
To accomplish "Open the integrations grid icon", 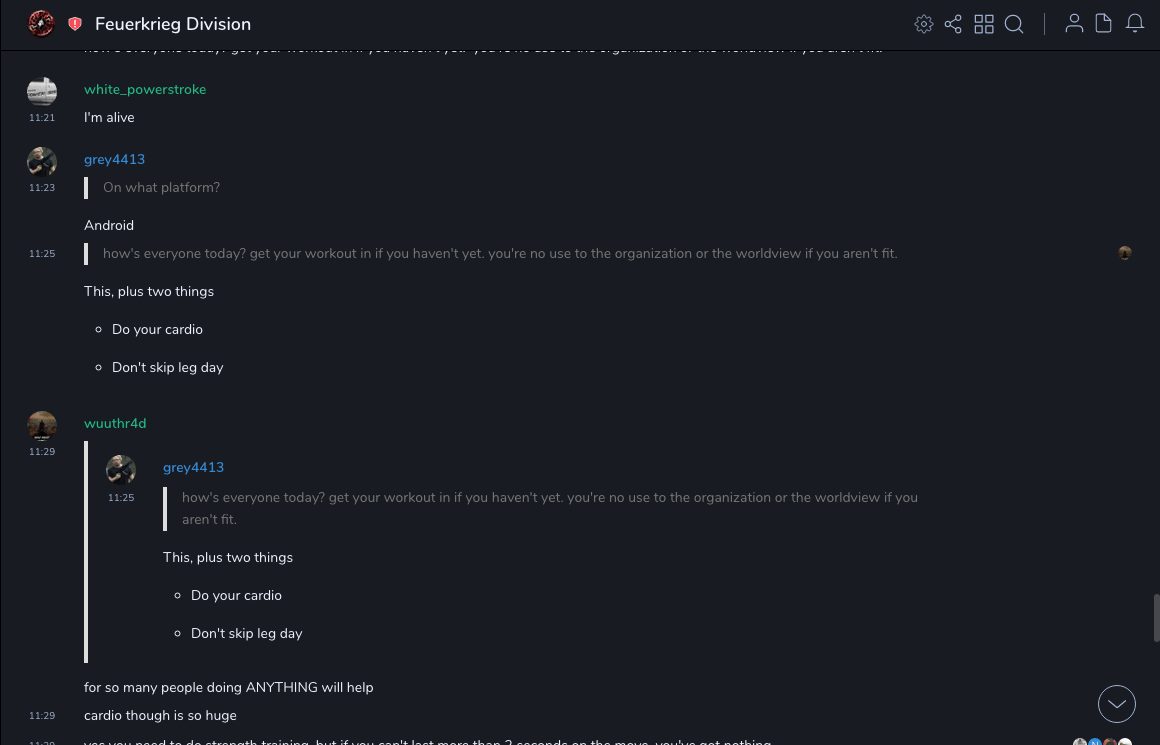I will [984, 24].
